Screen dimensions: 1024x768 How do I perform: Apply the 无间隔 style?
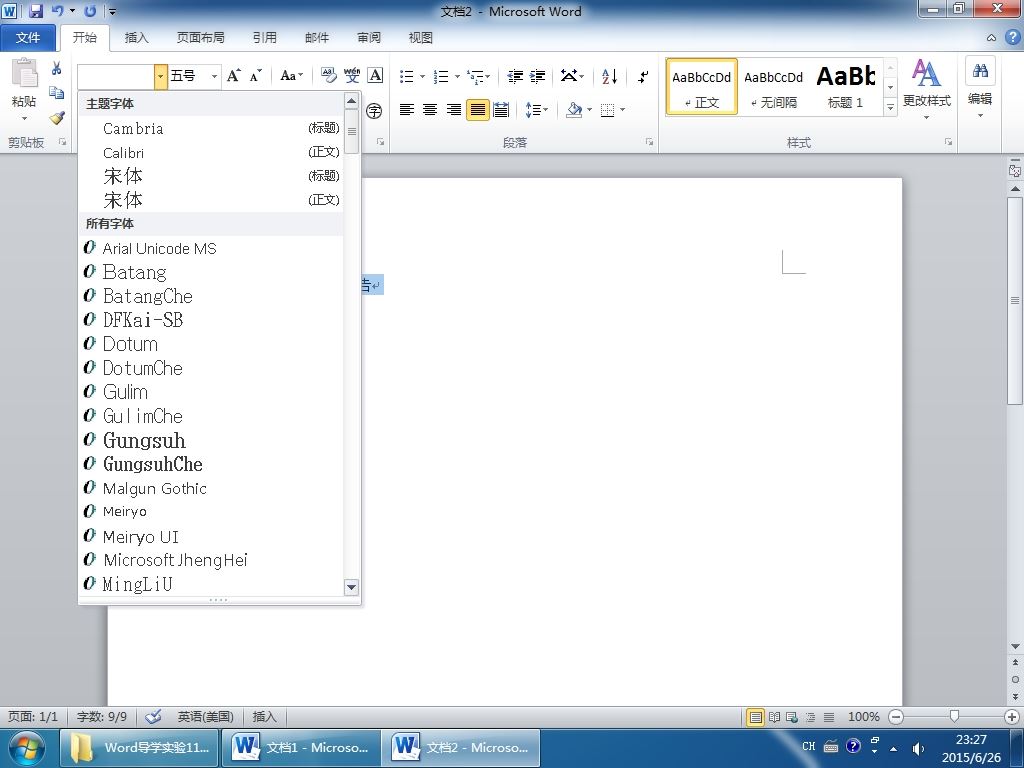coord(773,87)
